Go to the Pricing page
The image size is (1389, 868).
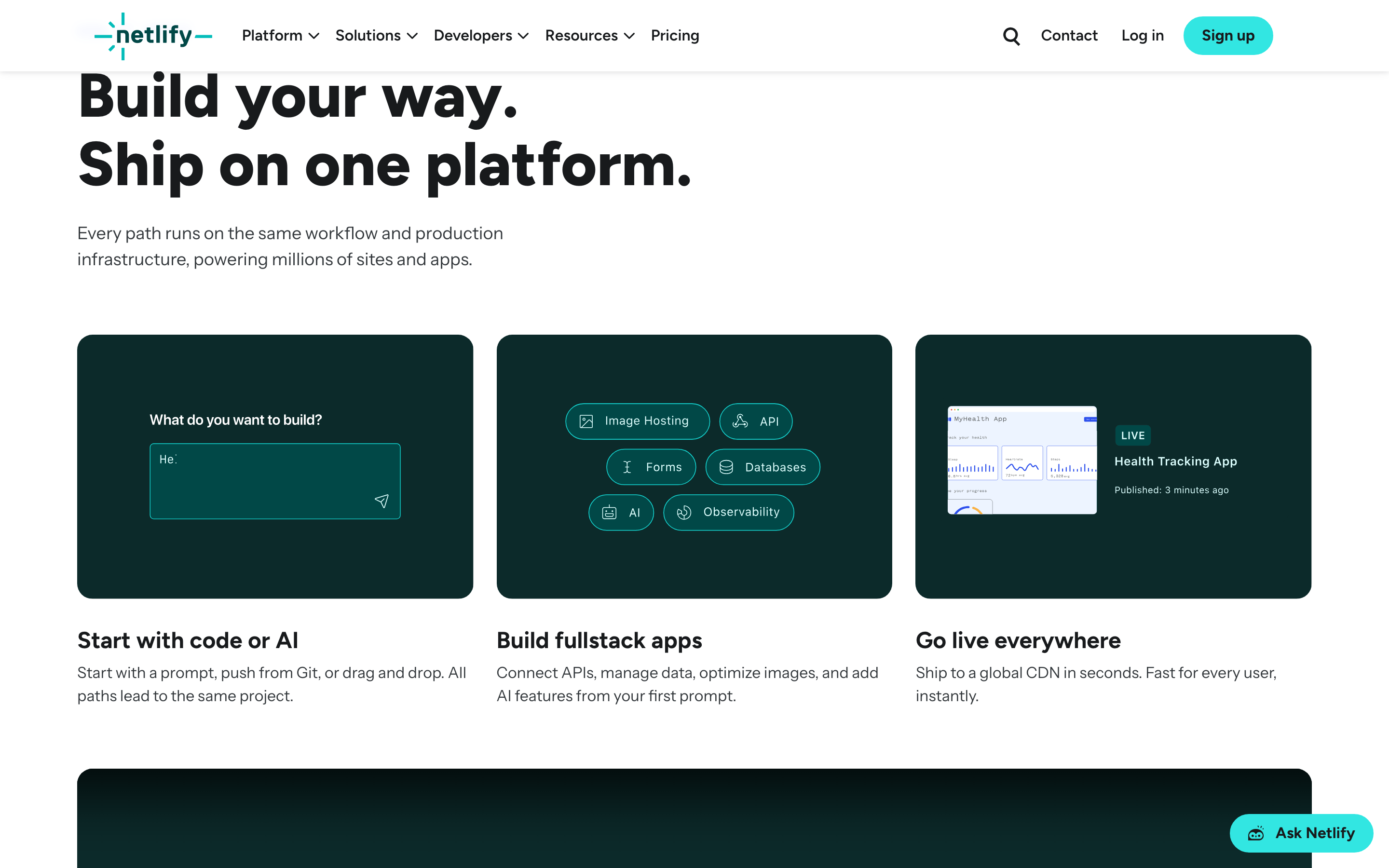click(x=675, y=36)
